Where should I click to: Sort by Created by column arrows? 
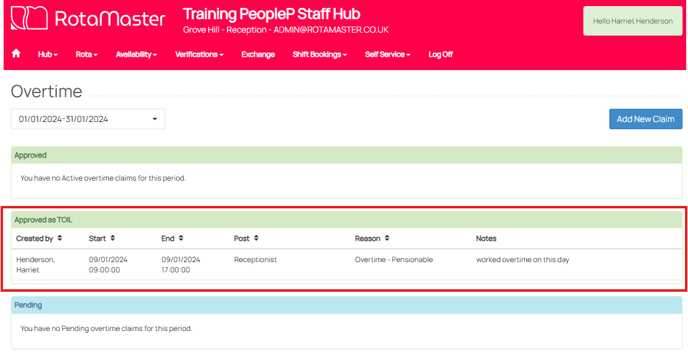[x=60, y=238]
